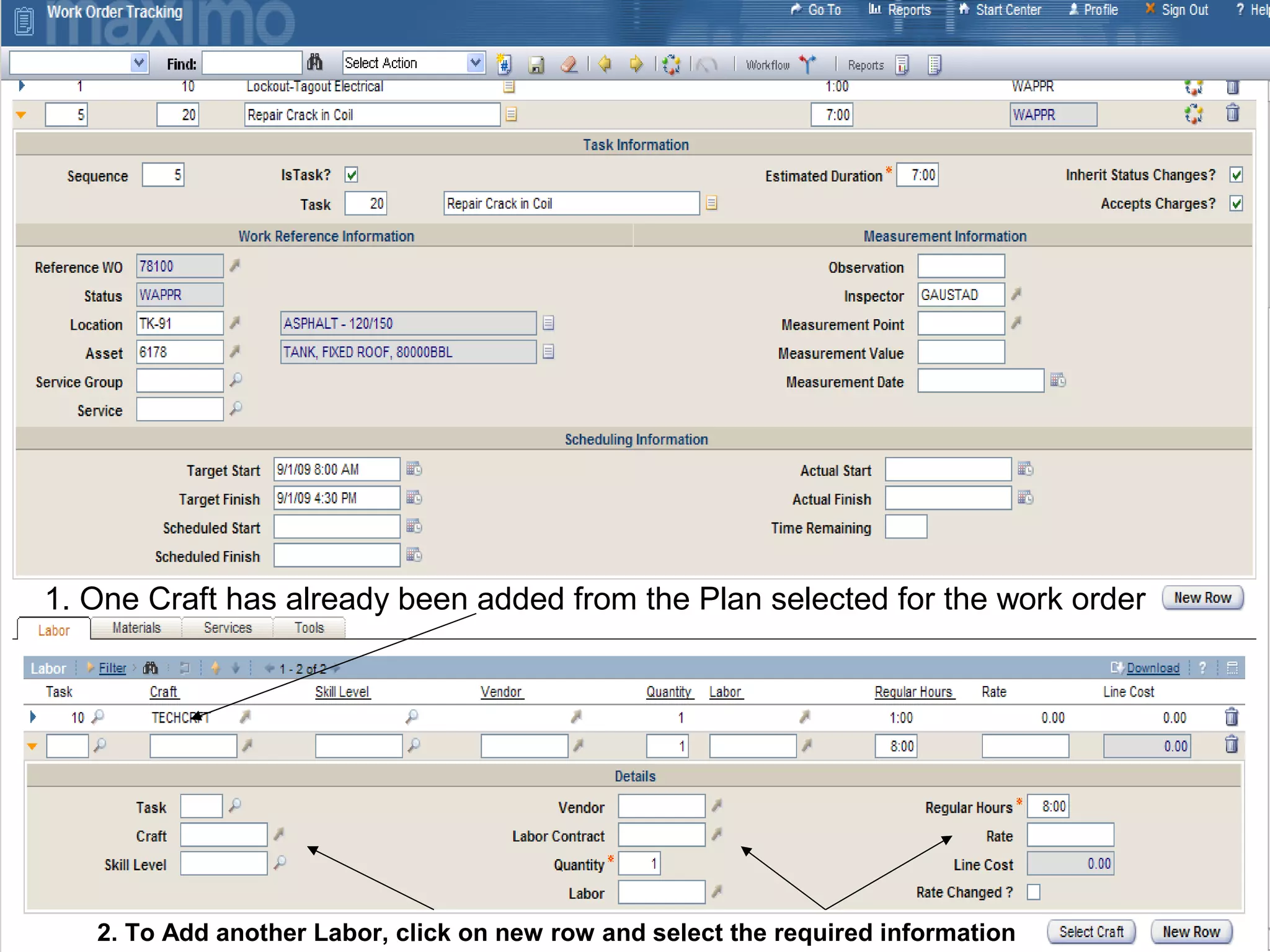Open Service Group lookup magnifier
Image resolution: width=1270 pixels, height=952 pixels.
[x=236, y=380]
